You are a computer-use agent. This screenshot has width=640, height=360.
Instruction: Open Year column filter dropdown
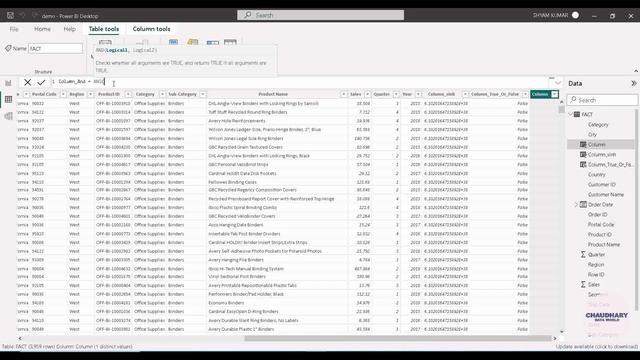pyautogui.click(x=418, y=94)
